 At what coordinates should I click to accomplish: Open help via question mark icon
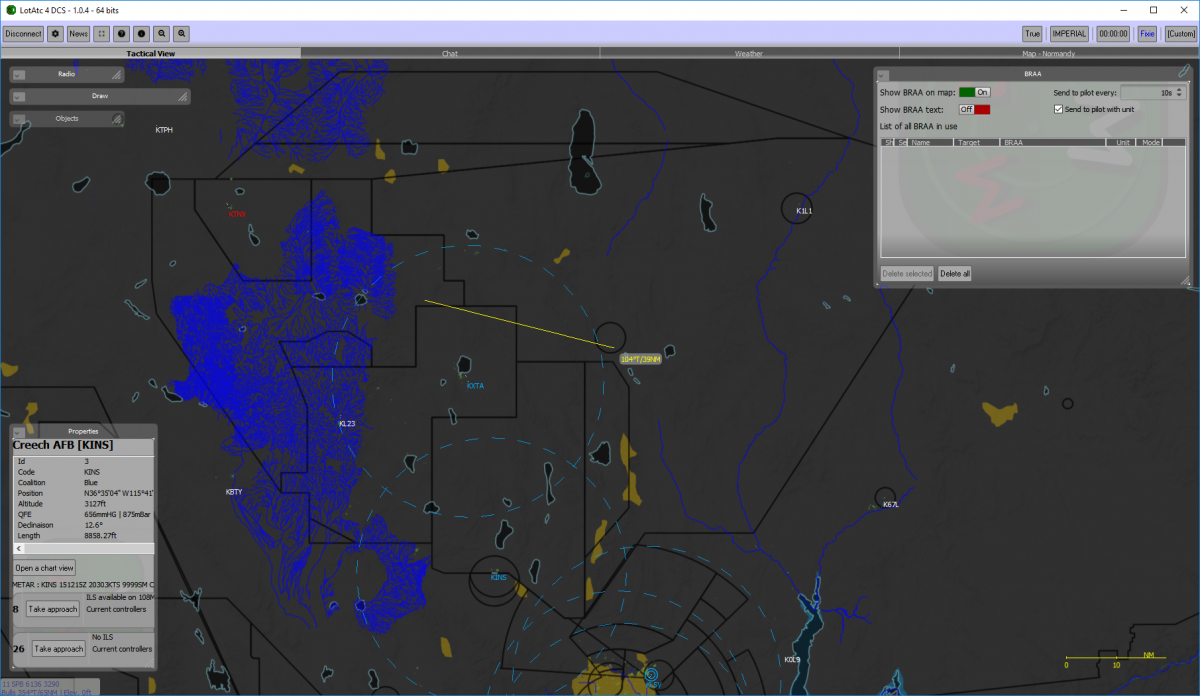(x=121, y=34)
